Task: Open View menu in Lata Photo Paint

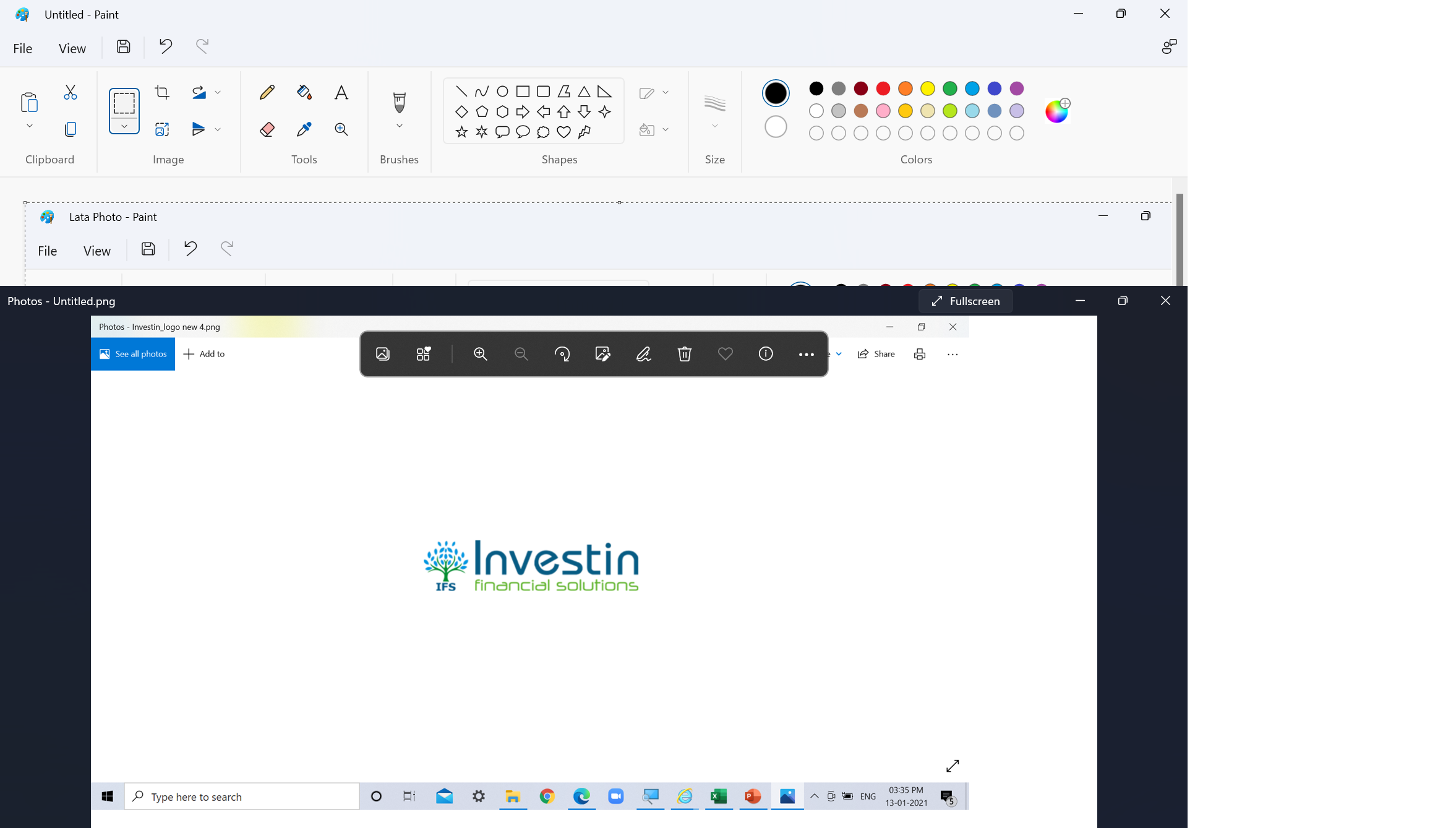Action: (x=97, y=251)
